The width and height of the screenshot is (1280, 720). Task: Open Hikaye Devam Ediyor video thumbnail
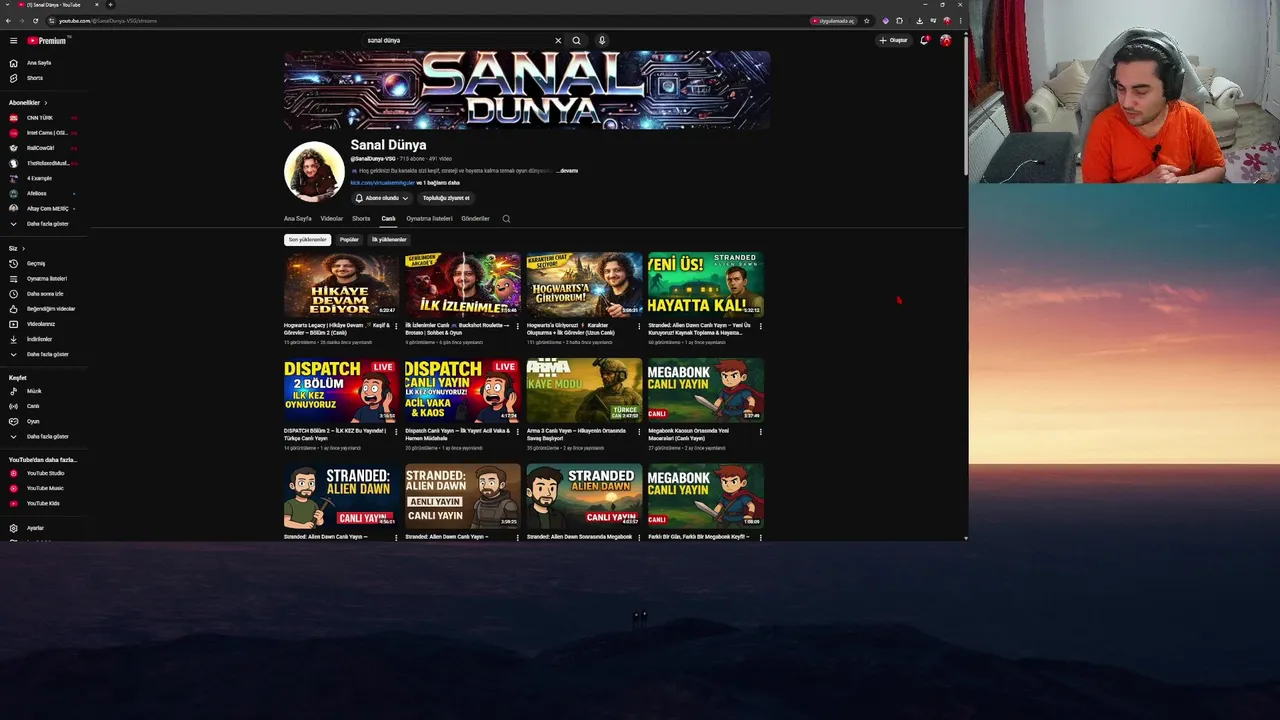coord(341,285)
